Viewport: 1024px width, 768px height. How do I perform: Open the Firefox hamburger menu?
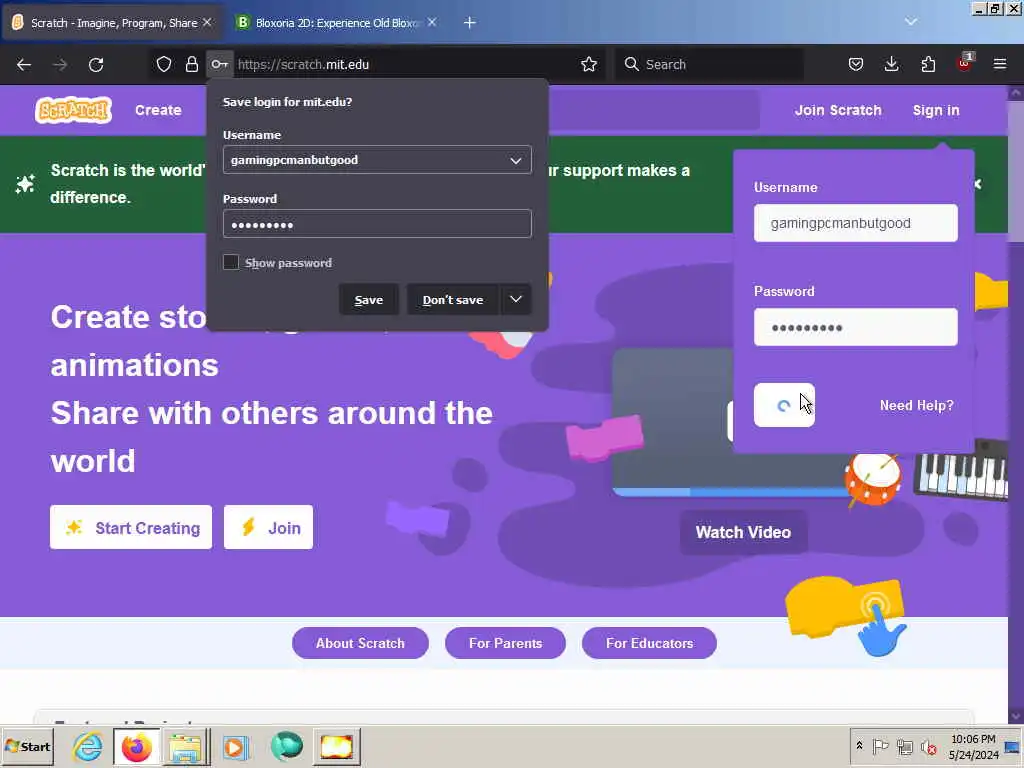[x=1000, y=64]
